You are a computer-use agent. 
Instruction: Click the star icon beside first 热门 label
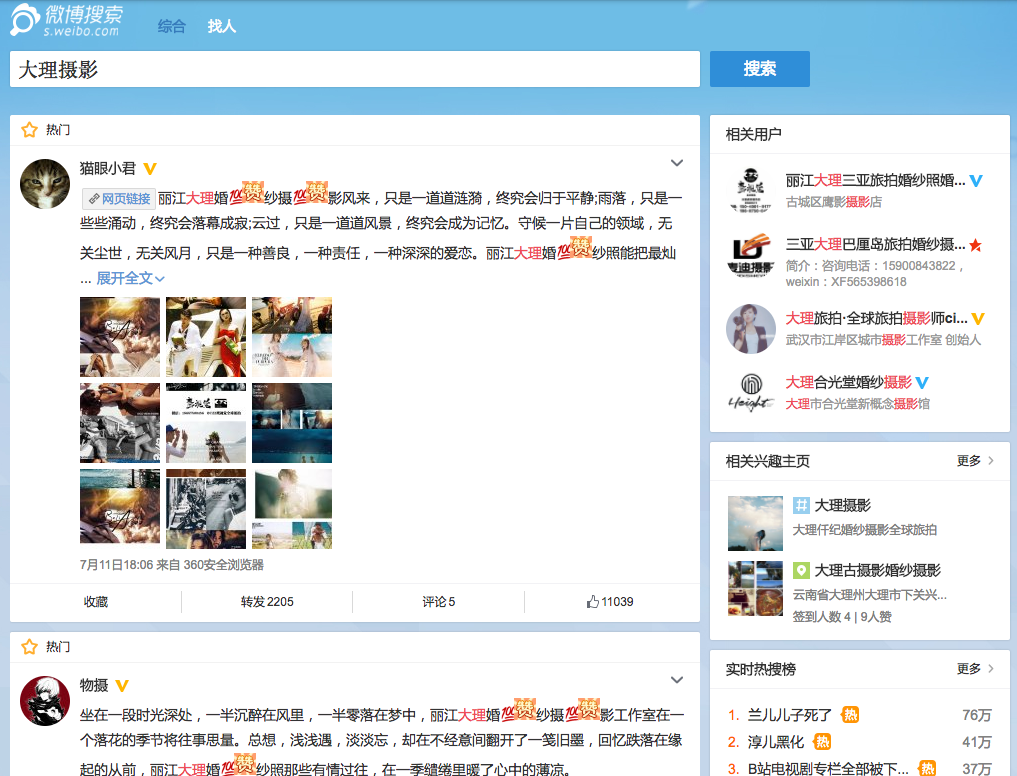click(29, 130)
